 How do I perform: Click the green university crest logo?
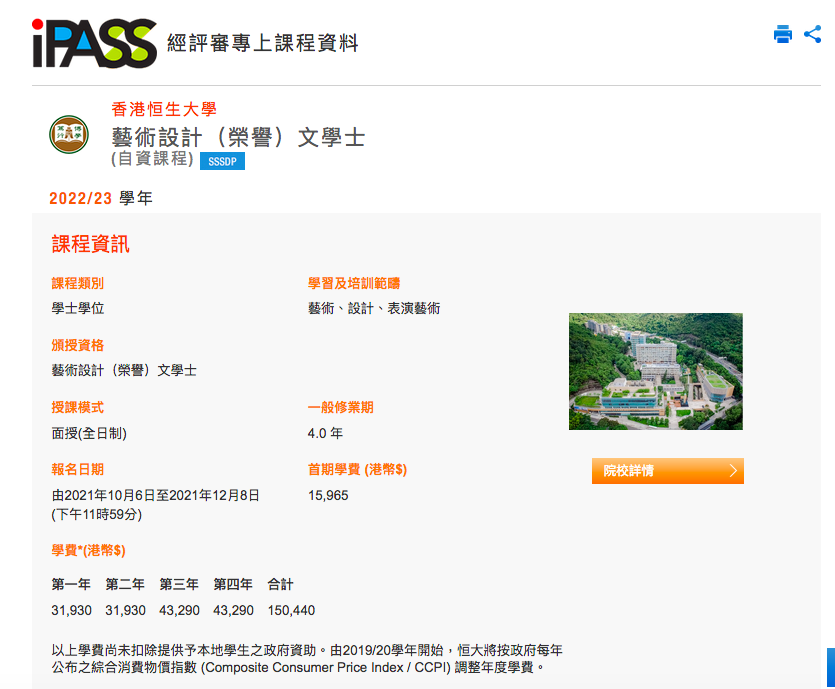click(x=69, y=134)
